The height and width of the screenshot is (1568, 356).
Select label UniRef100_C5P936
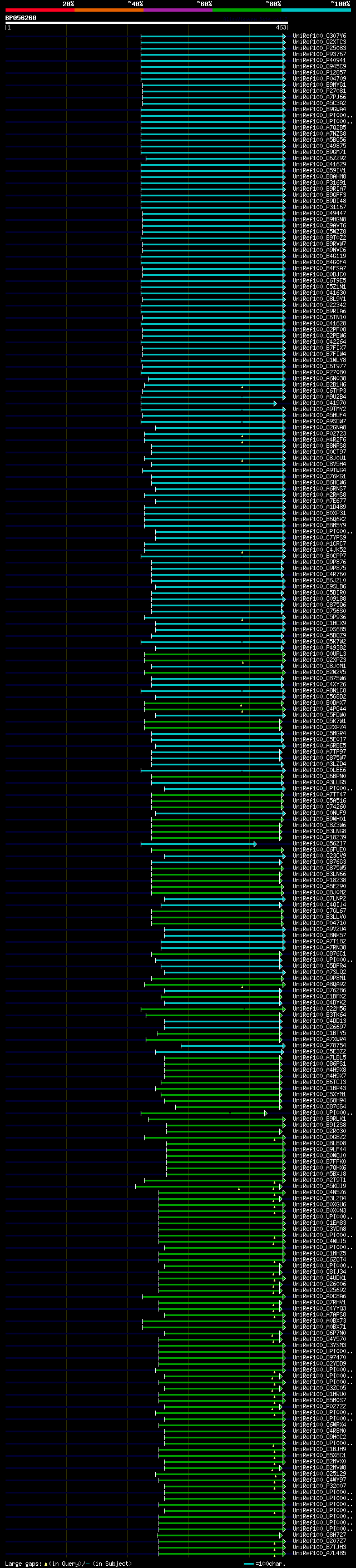coord(319,617)
